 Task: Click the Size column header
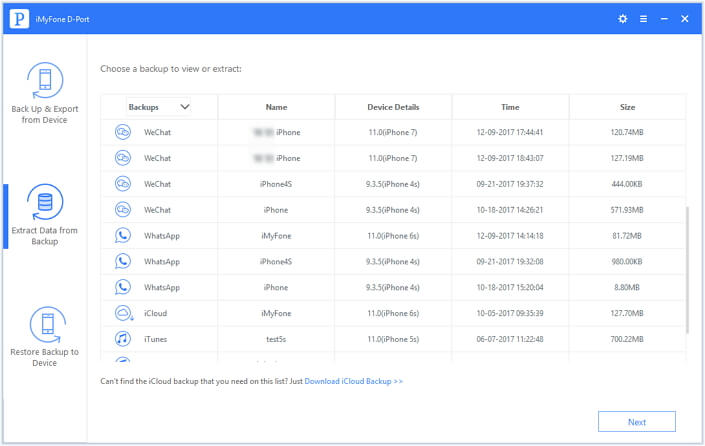(627, 107)
